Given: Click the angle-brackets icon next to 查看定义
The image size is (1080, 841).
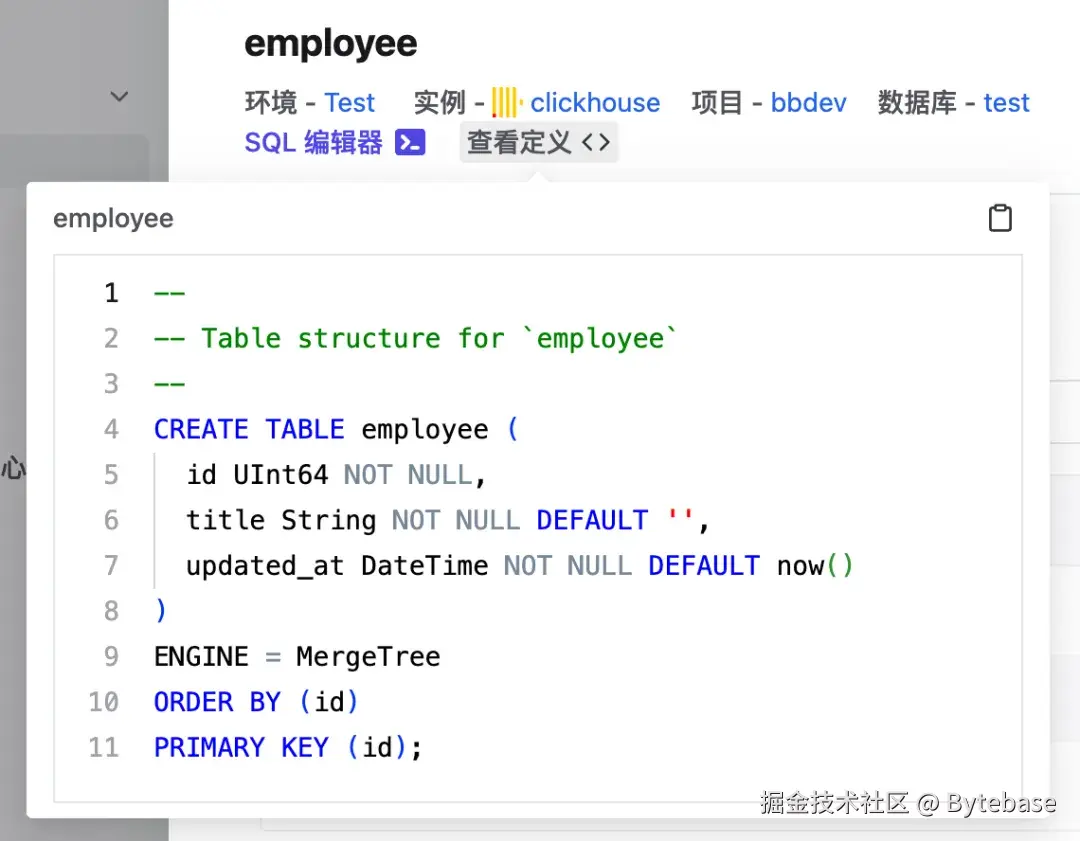Looking at the screenshot, I should point(596,143).
